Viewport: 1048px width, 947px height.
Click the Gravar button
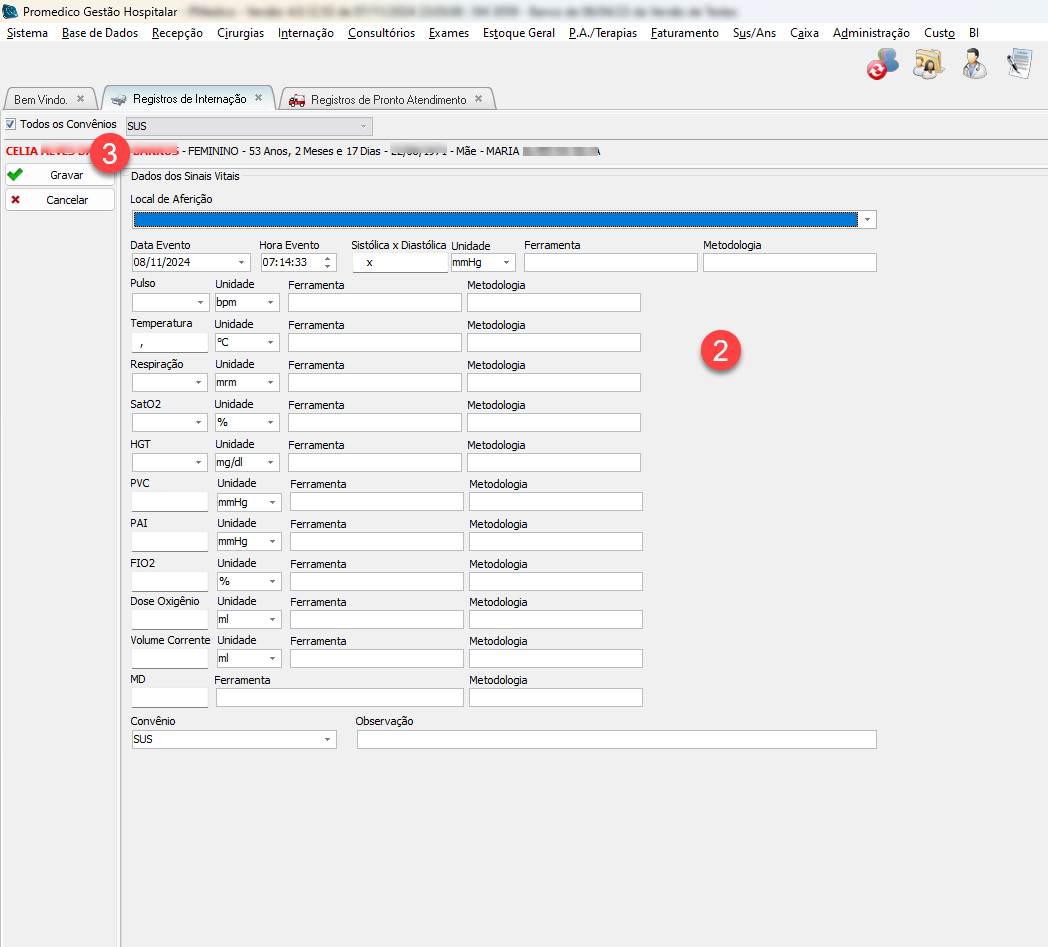click(58, 175)
